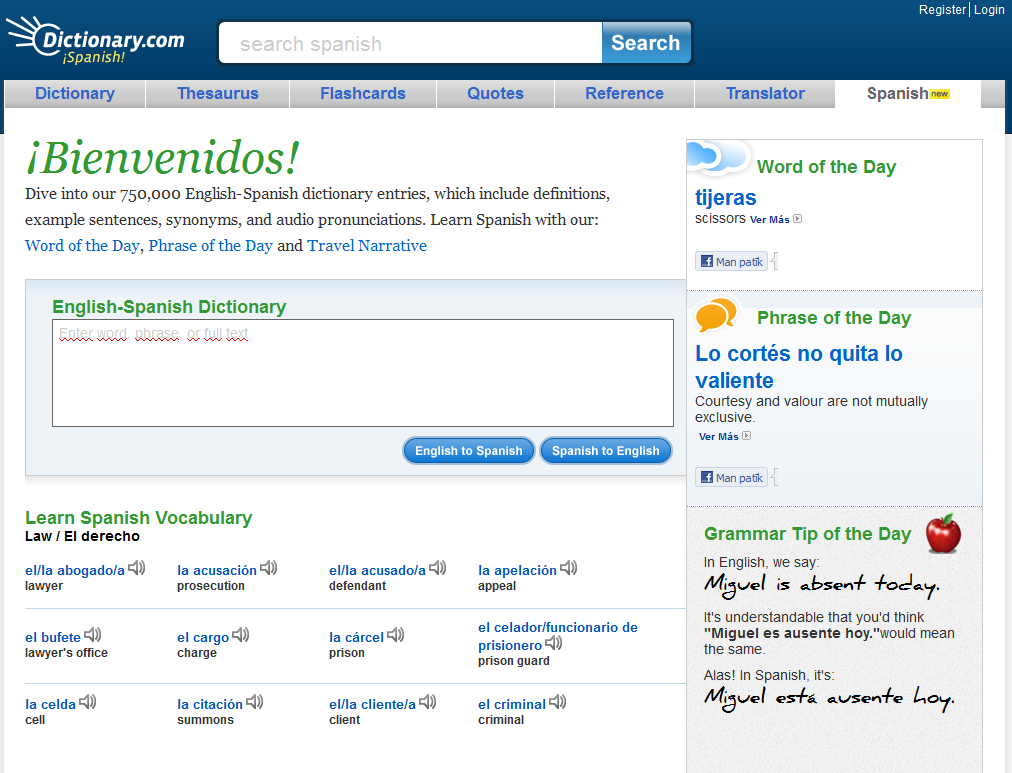Click the blue Search button
1012x773 pixels.
[x=645, y=43]
